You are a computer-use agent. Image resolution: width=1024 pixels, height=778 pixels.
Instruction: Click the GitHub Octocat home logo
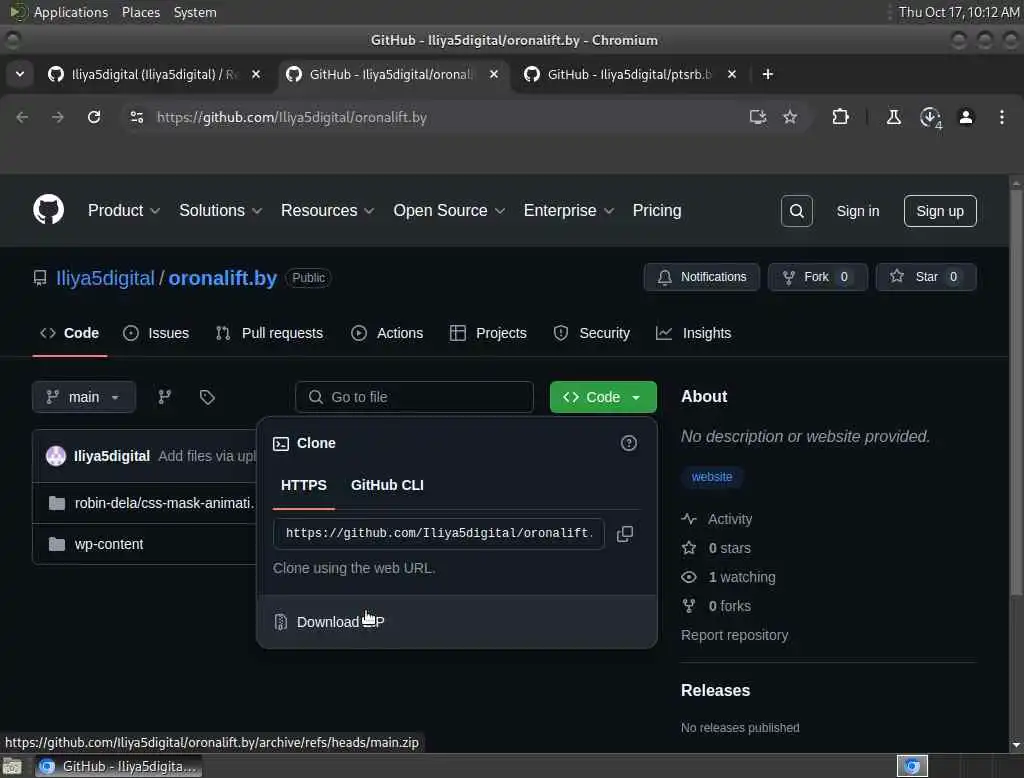[x=48, y=210]
